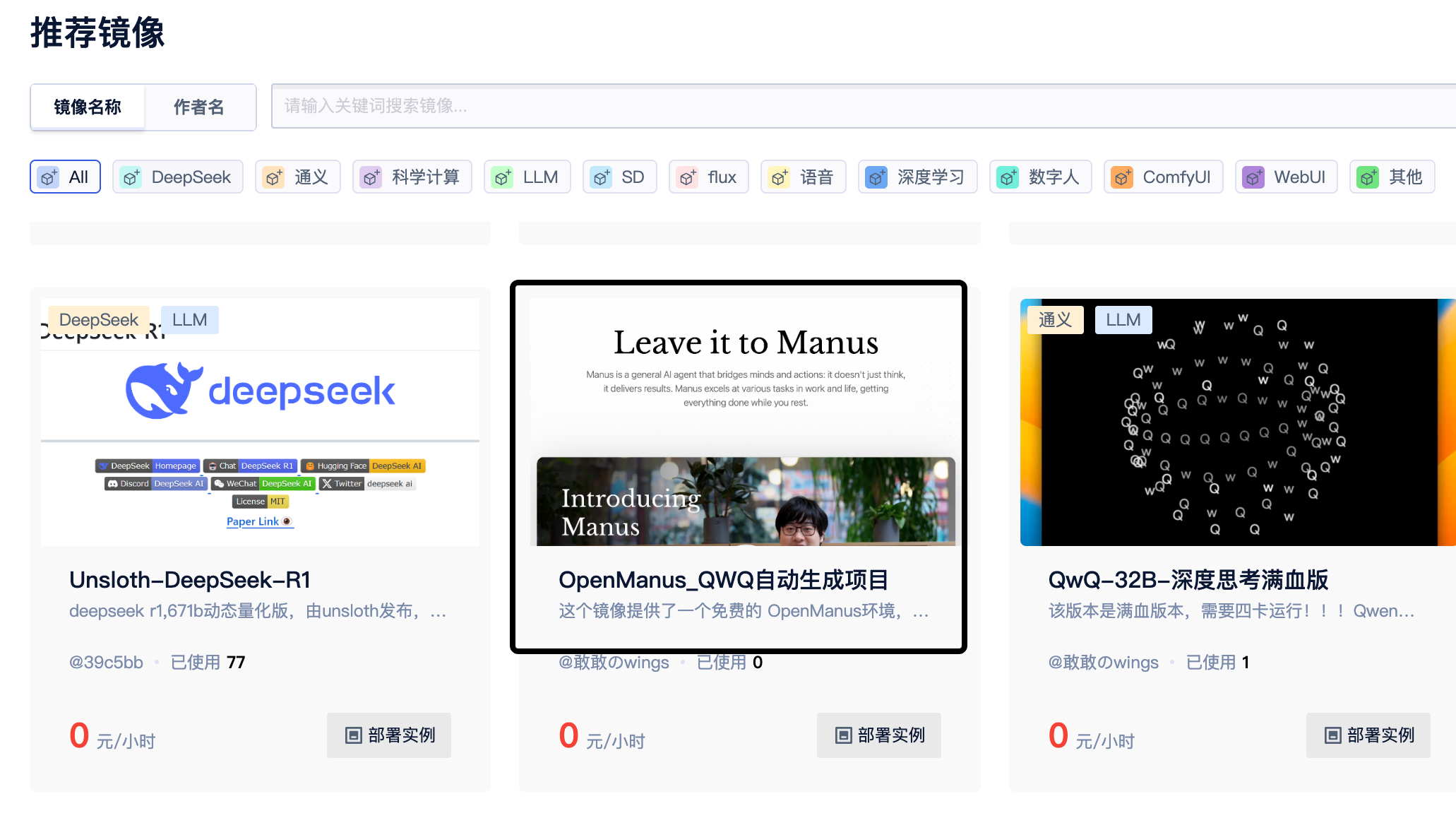Open the Unsloth-DeepSeek-R1 title link
Screen dimensions: 1456x818
[190, 580]
